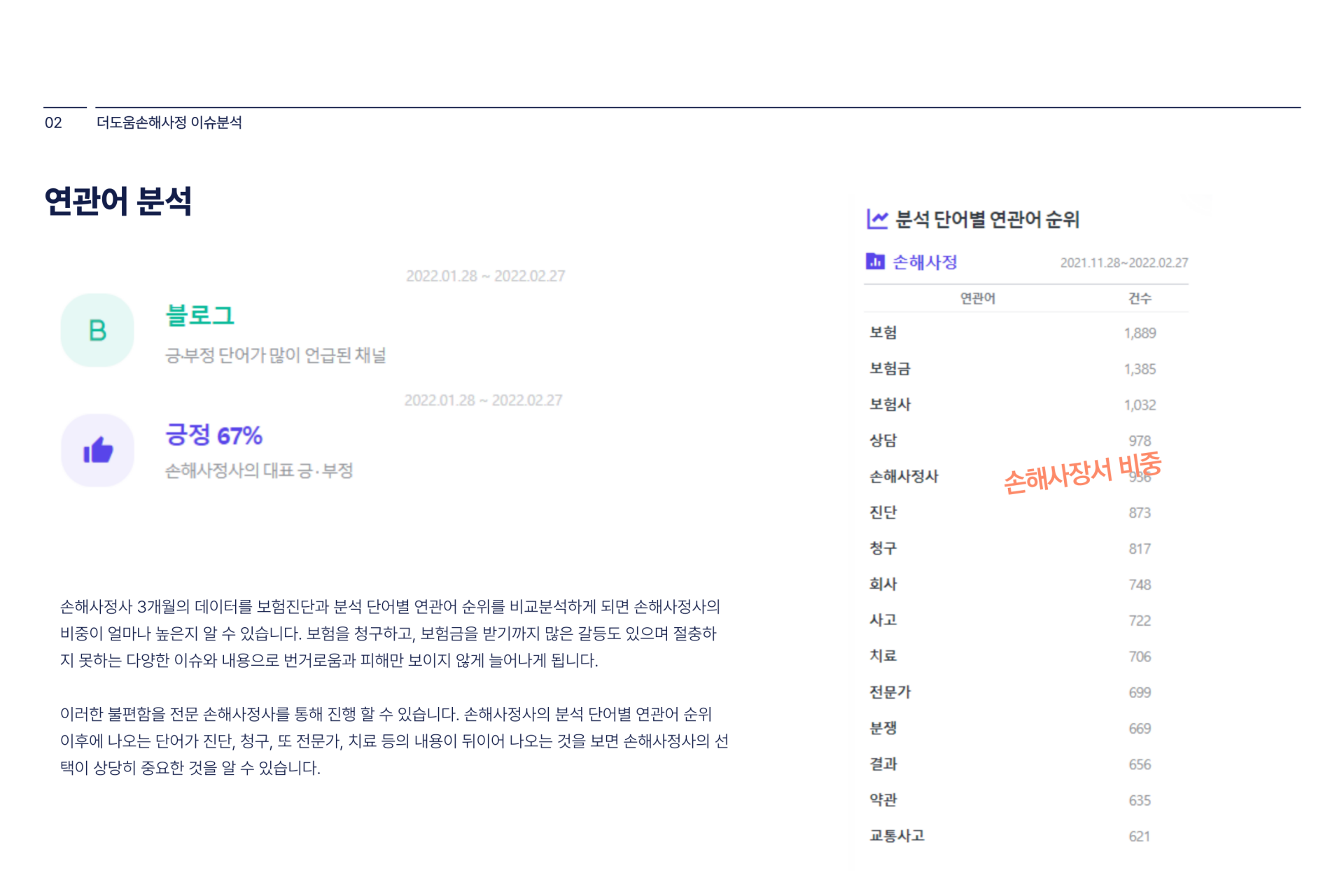The height and width of the screenshot is (896, 1344).
Task: Click the 긍정 67% heading
Action: pyautogui.click(x=213, y=435)
